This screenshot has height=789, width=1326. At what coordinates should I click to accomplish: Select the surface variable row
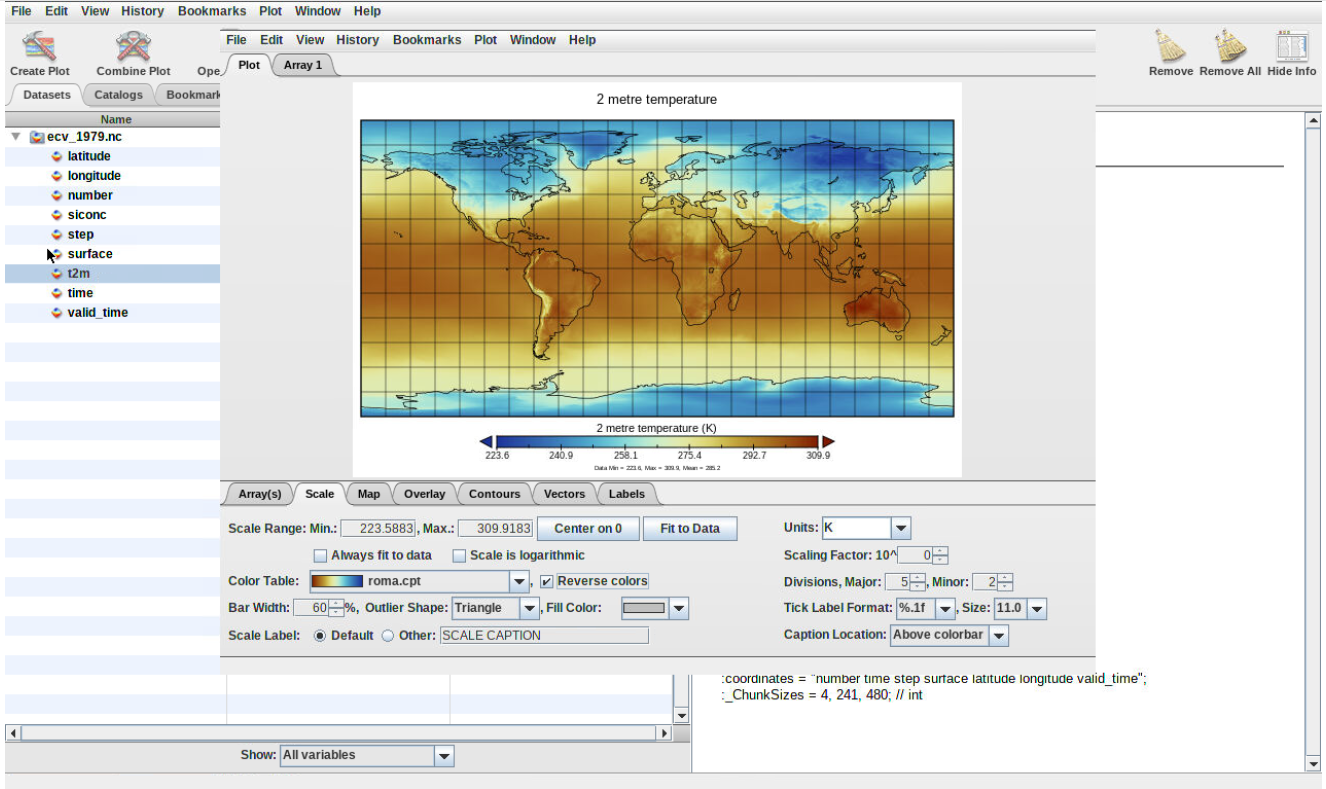tap(112, 254)
